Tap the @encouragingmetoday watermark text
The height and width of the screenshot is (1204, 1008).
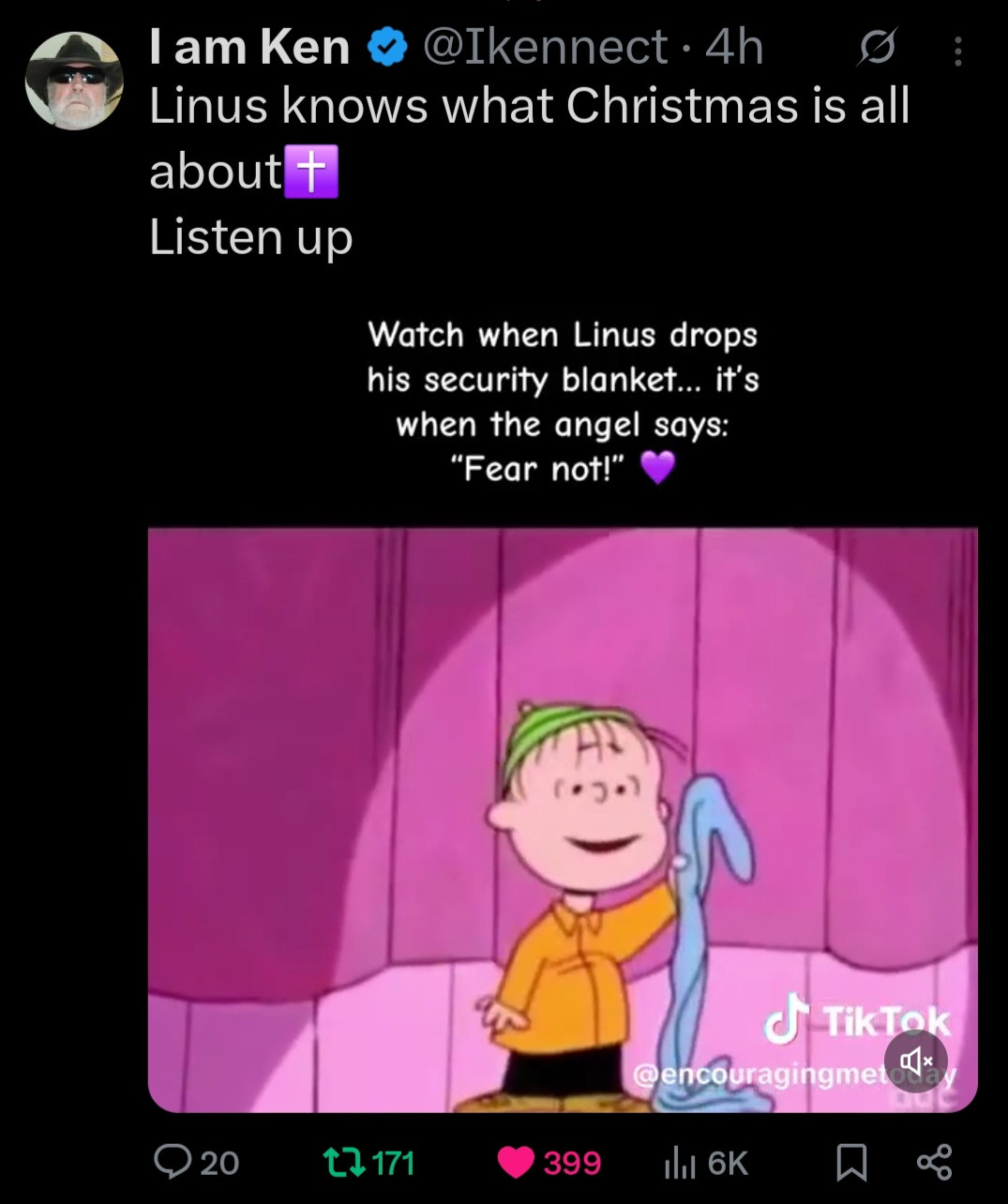(x=795, y=1076)
